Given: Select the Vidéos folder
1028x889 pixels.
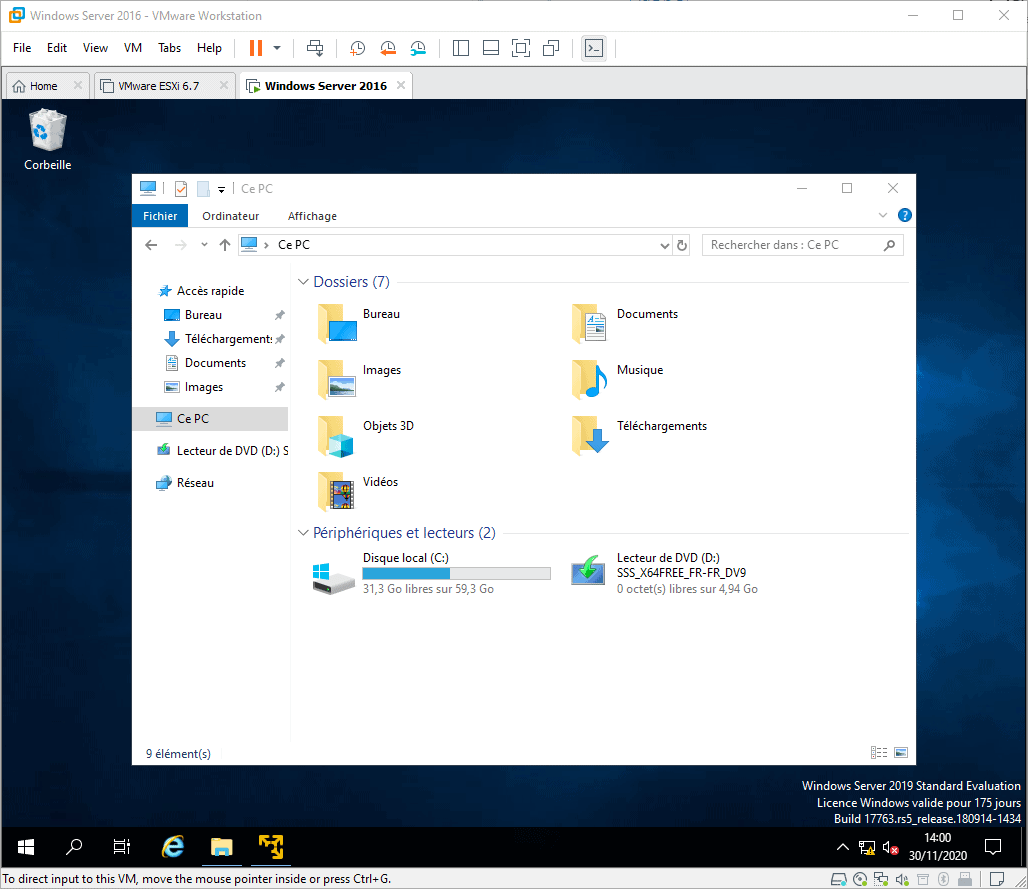Looking at the screenshot, I should (x=358, y=491).
